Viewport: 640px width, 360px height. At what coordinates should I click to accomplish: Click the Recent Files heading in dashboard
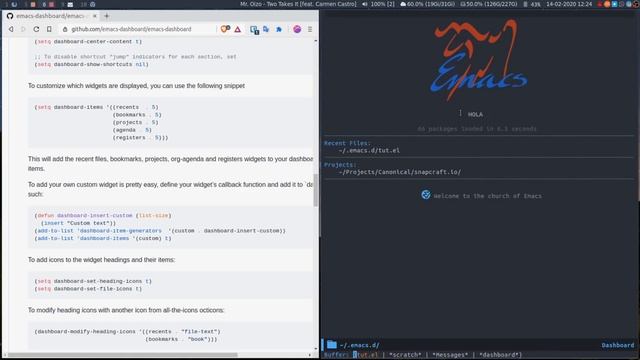point(347,143)
